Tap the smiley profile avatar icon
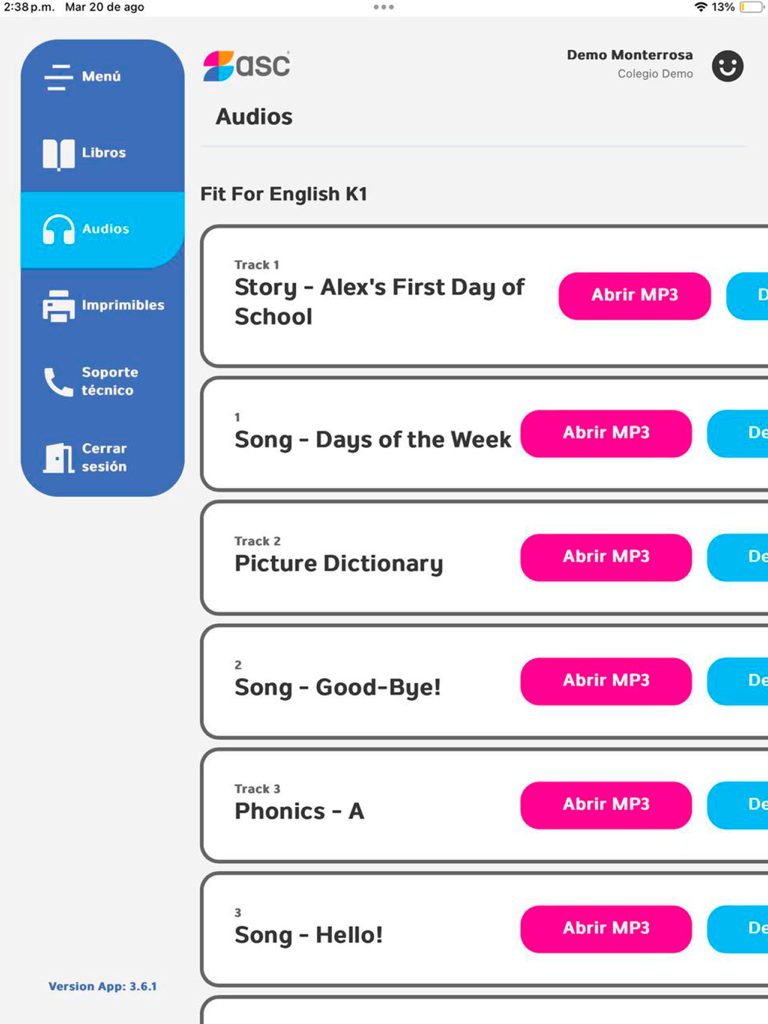 click(727, 66)
